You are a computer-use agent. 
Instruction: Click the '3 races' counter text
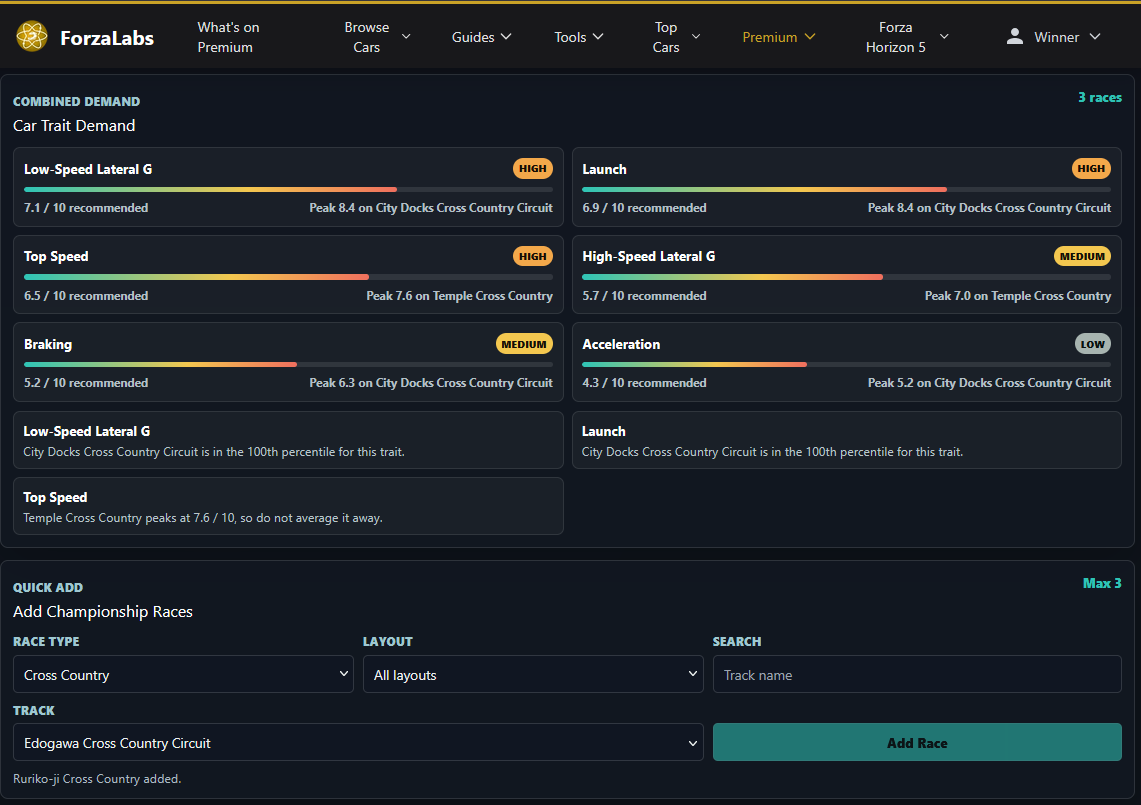tap(1100, 98)
